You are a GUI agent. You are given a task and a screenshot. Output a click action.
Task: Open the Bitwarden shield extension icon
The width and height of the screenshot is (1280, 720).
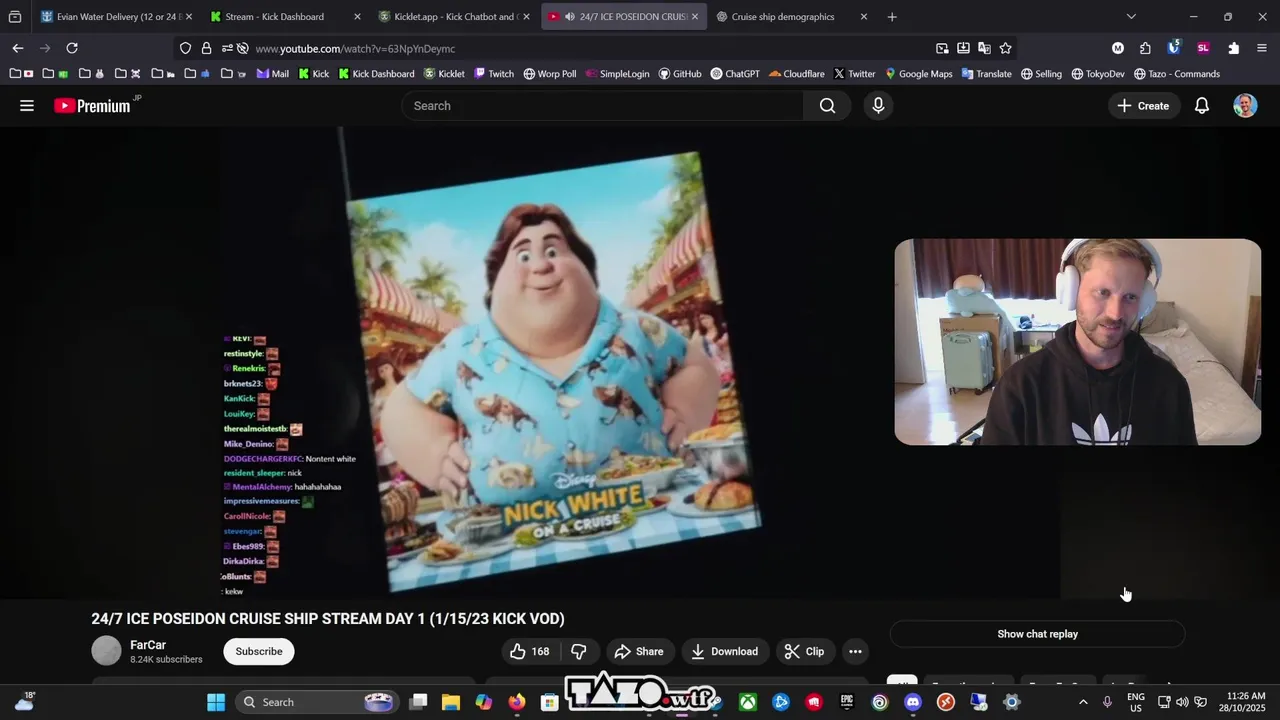coord(1174,48)
